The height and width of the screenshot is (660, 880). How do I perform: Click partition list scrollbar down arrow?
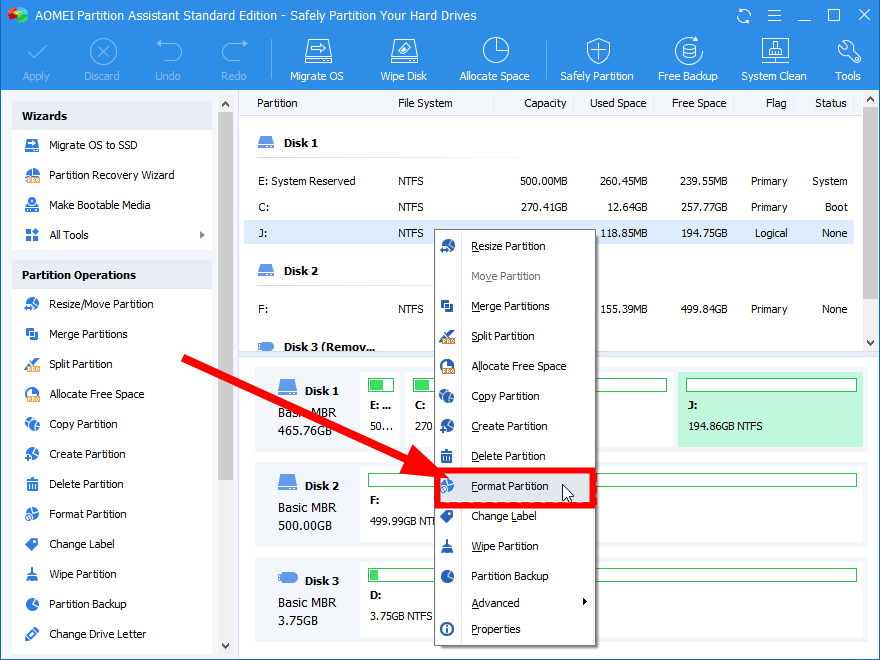870,343
